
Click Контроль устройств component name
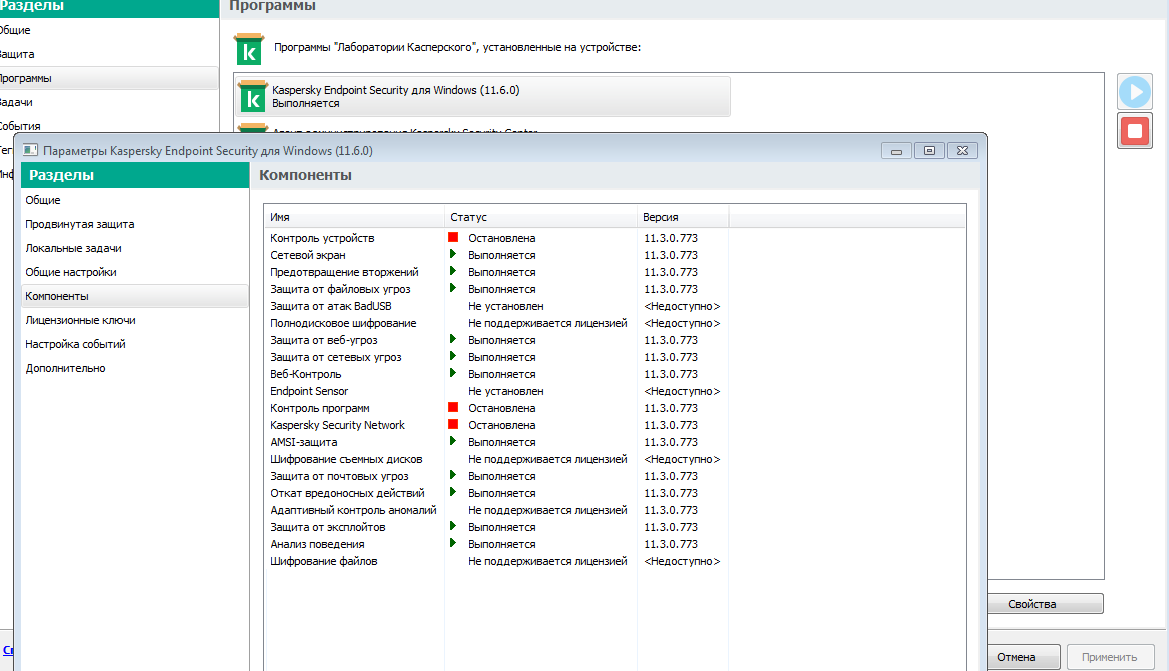coord(322,238)
